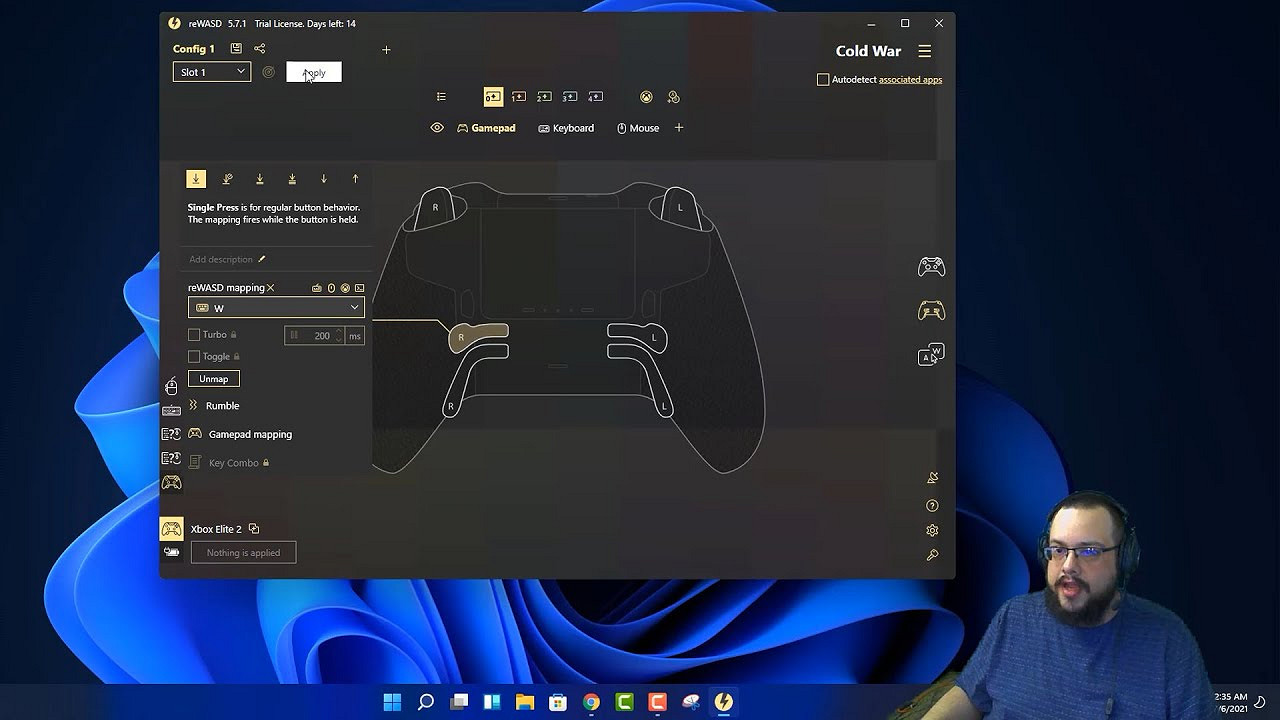Click the Xbox controller icon in the top toolbar
Image resolution: width=1280 pixels, height=720 pixels.
point(646,97)
